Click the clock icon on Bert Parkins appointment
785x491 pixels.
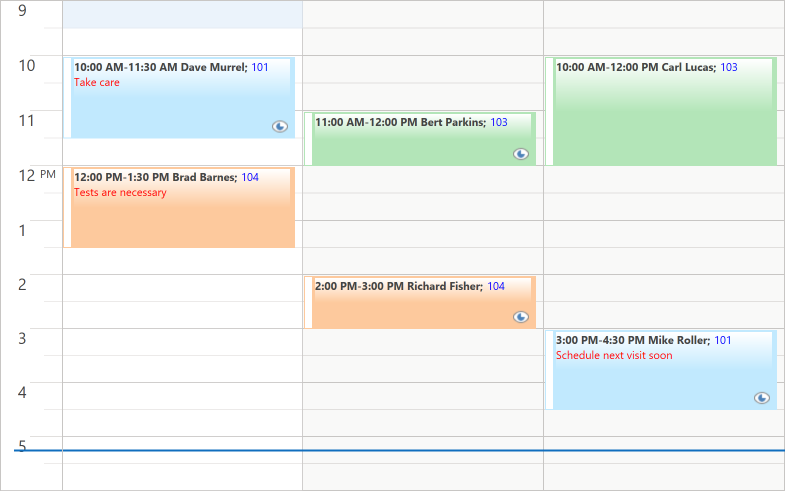[x=521, y=154]
